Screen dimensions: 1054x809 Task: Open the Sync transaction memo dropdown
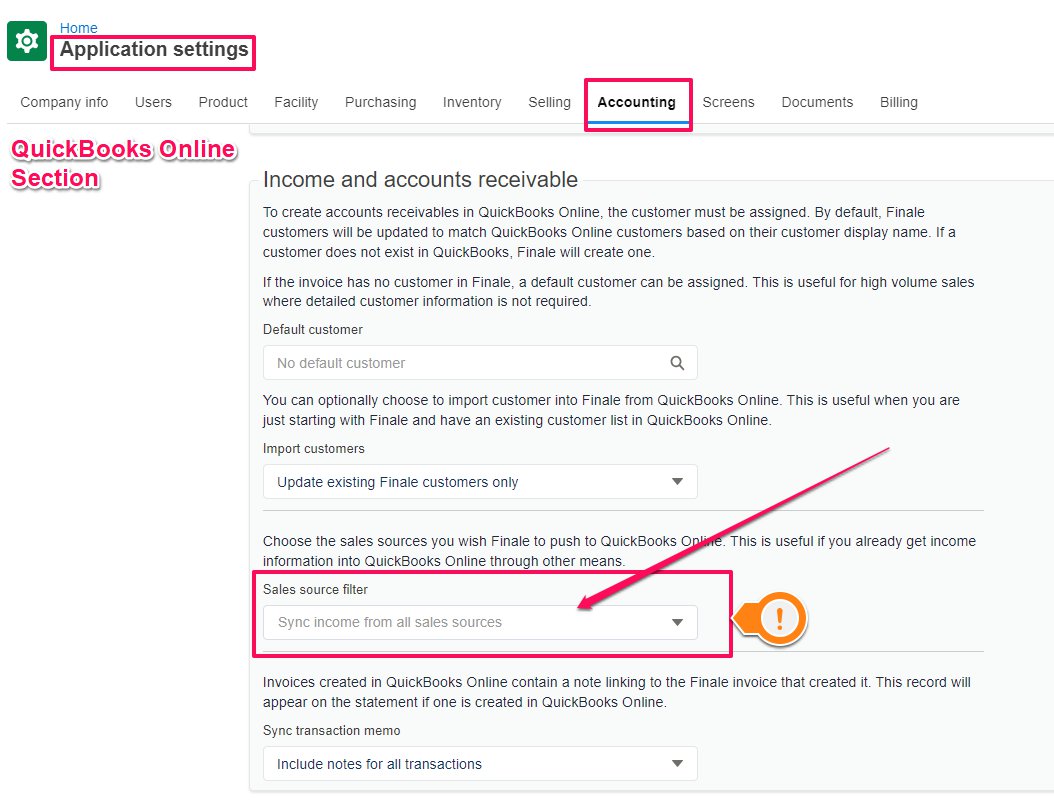pos(480,764)
